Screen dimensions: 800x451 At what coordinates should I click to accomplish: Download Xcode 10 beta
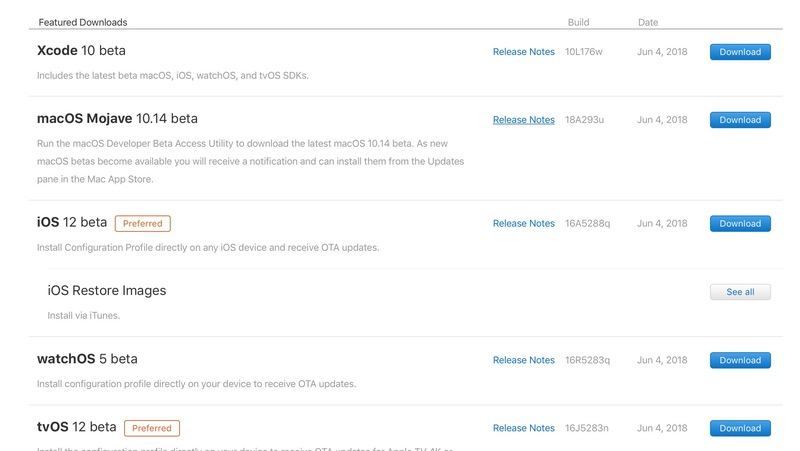740,52
